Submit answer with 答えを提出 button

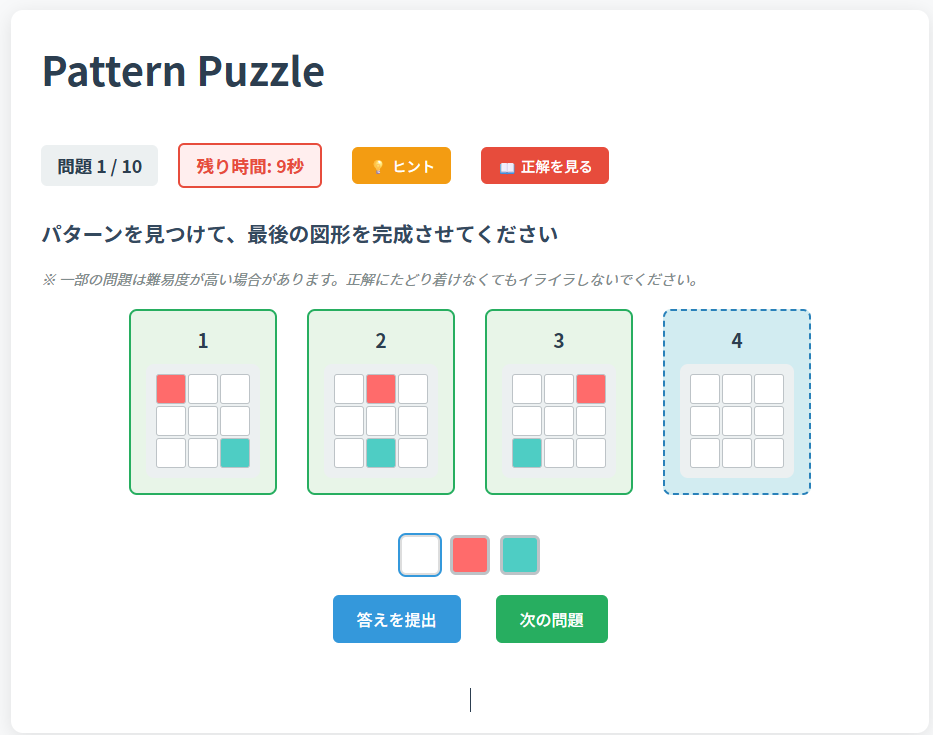[x=397, y=619]
